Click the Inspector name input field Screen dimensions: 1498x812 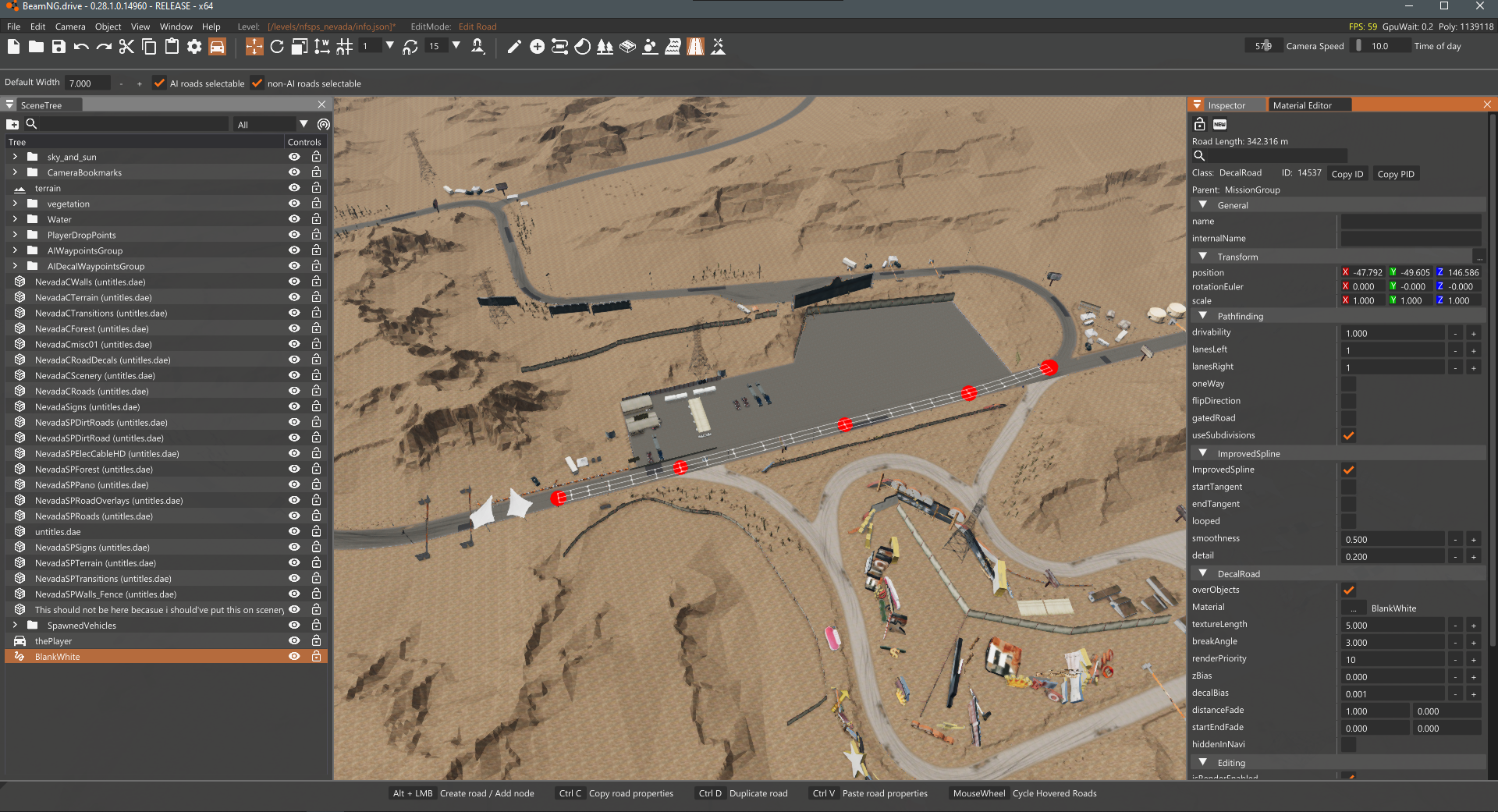(x=1411, y=222)
